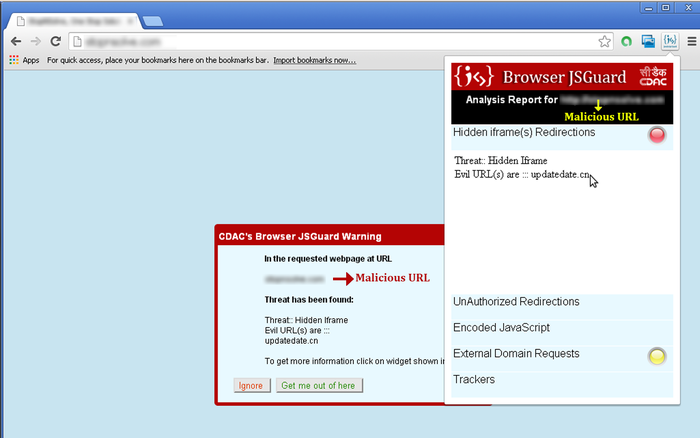This screenshot has width=700, height=438.
Task: Bookmark this page with the star icon
Action: click(604, 42)
